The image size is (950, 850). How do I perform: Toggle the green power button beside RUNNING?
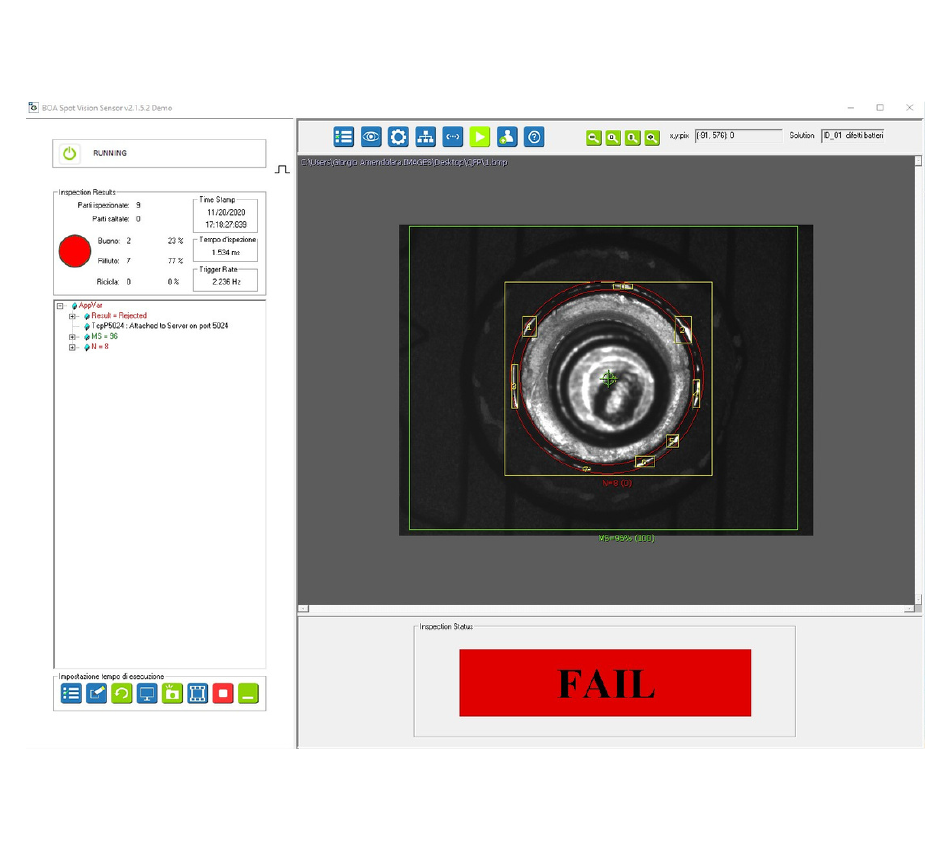click(x=69, y=154)
